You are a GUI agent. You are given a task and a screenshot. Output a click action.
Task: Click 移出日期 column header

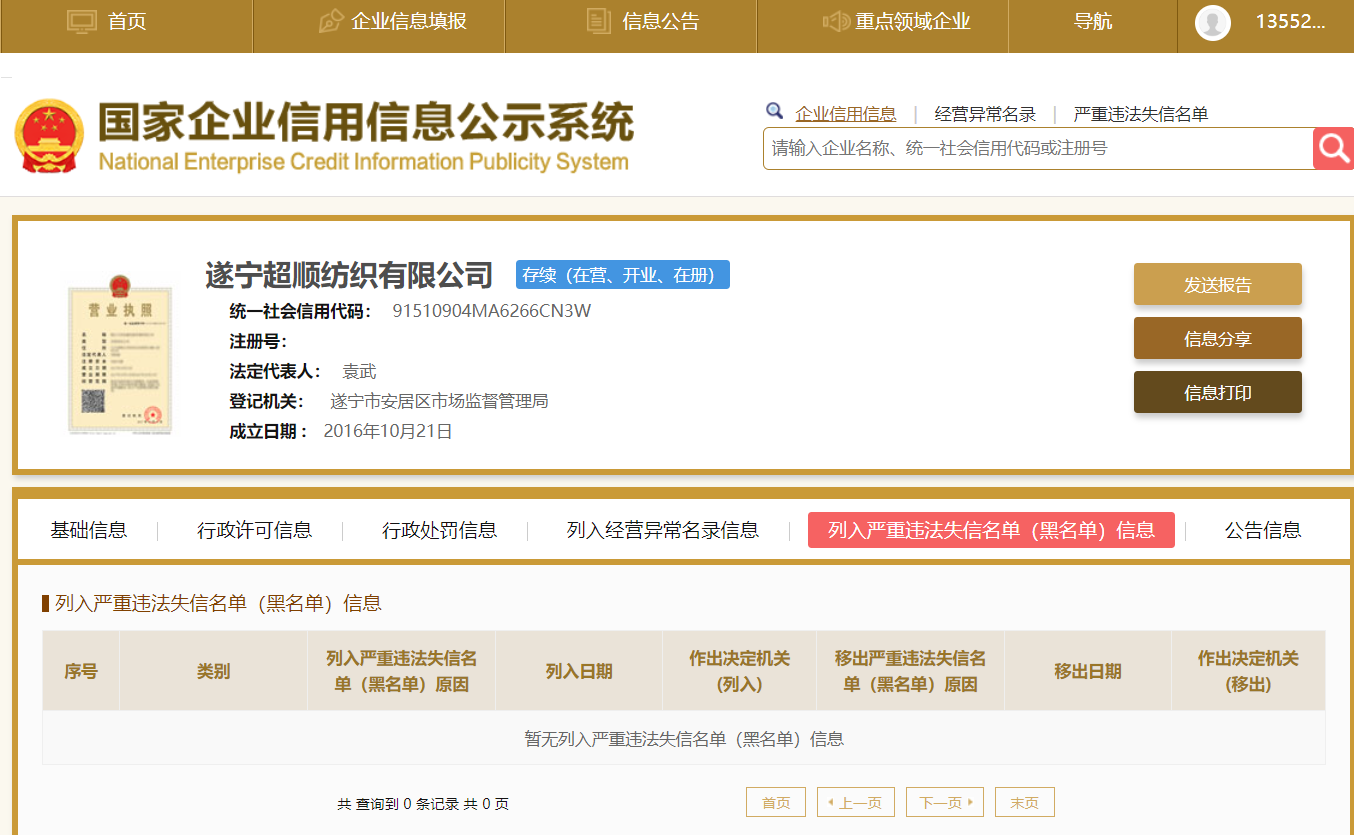(x=1088, y=671)
